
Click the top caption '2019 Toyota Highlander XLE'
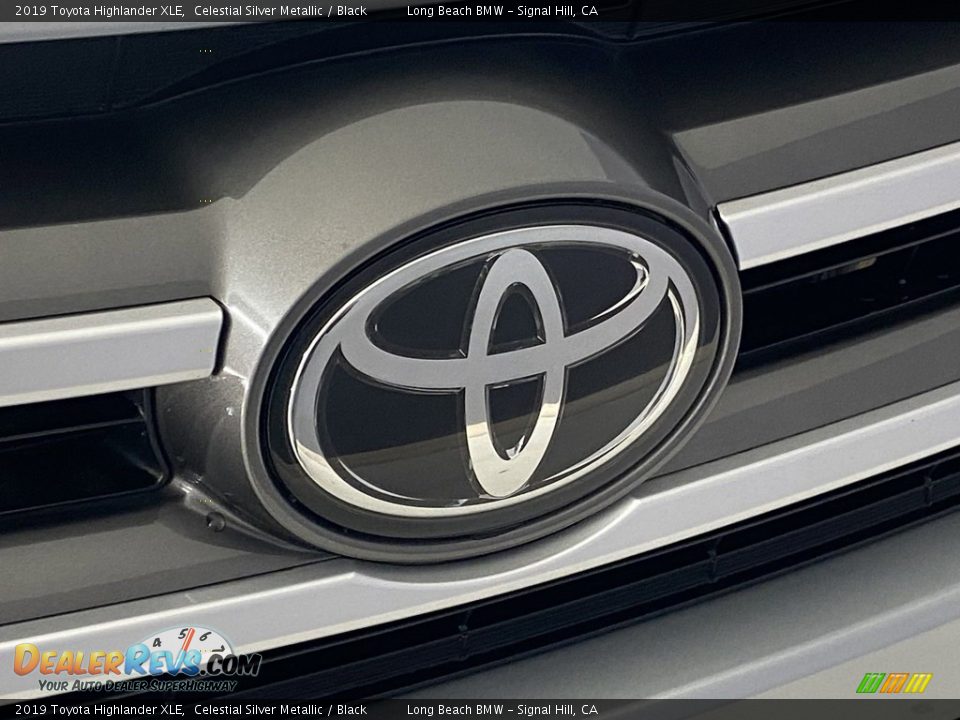pyautogui.click(x=100, y=10)
